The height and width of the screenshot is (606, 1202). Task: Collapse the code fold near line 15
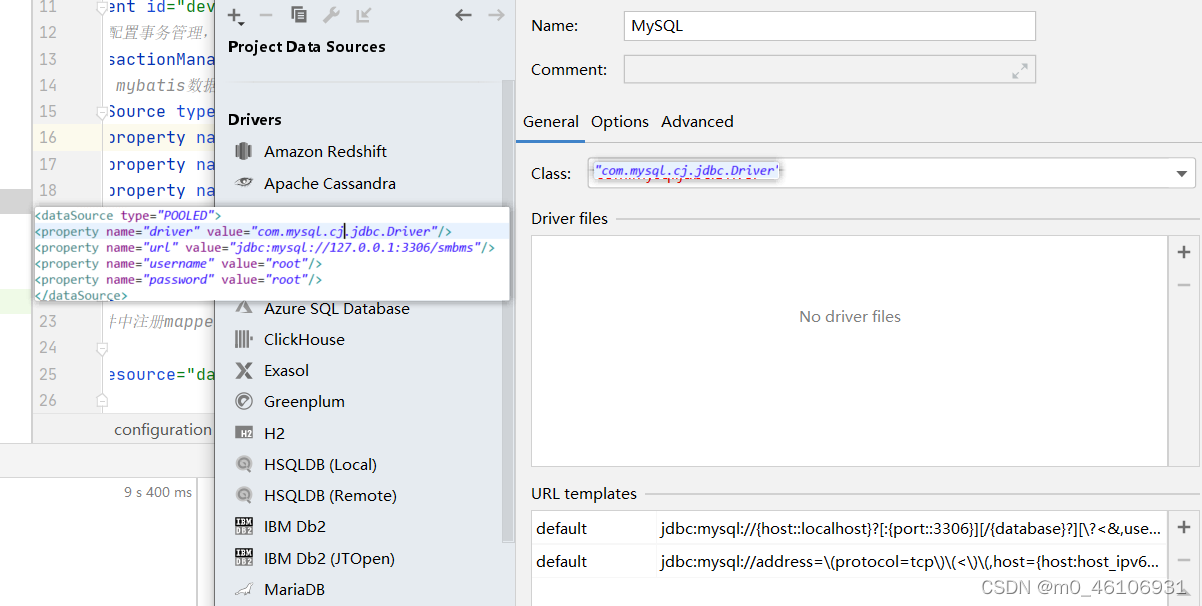(101, 113)
